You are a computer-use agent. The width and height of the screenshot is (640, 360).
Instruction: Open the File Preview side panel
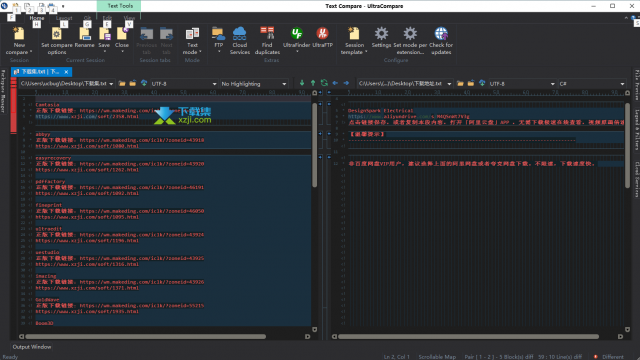coord(637,85)
